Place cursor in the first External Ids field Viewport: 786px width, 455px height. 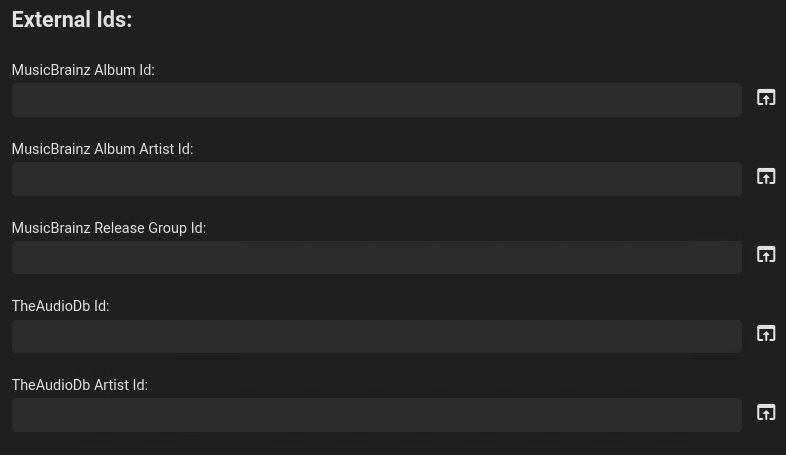(x=376, y=100)
